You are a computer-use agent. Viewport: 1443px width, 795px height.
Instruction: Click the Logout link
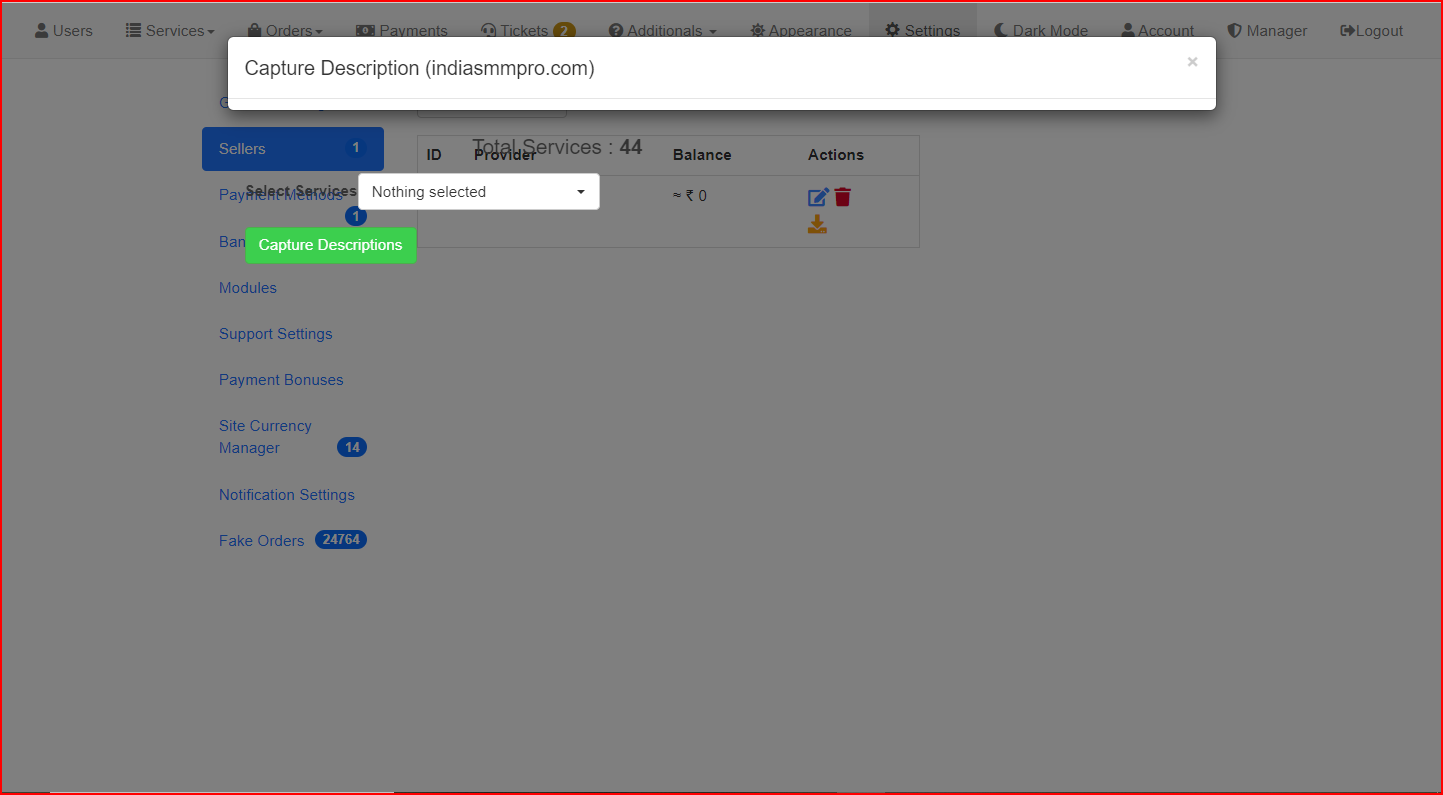1371,30
